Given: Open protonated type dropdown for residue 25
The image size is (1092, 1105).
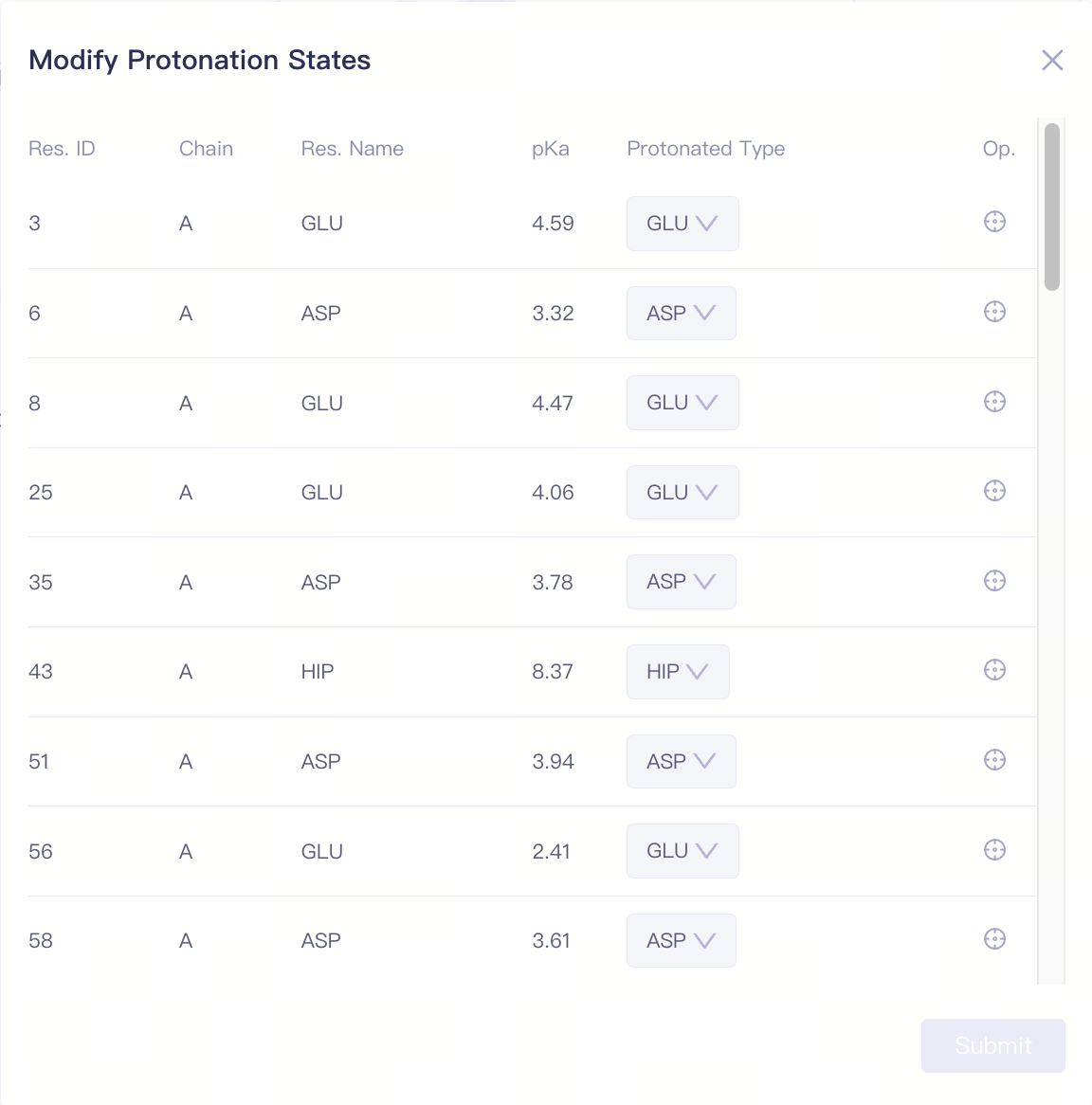Looking at the screenshot, I should pos(682,493).
